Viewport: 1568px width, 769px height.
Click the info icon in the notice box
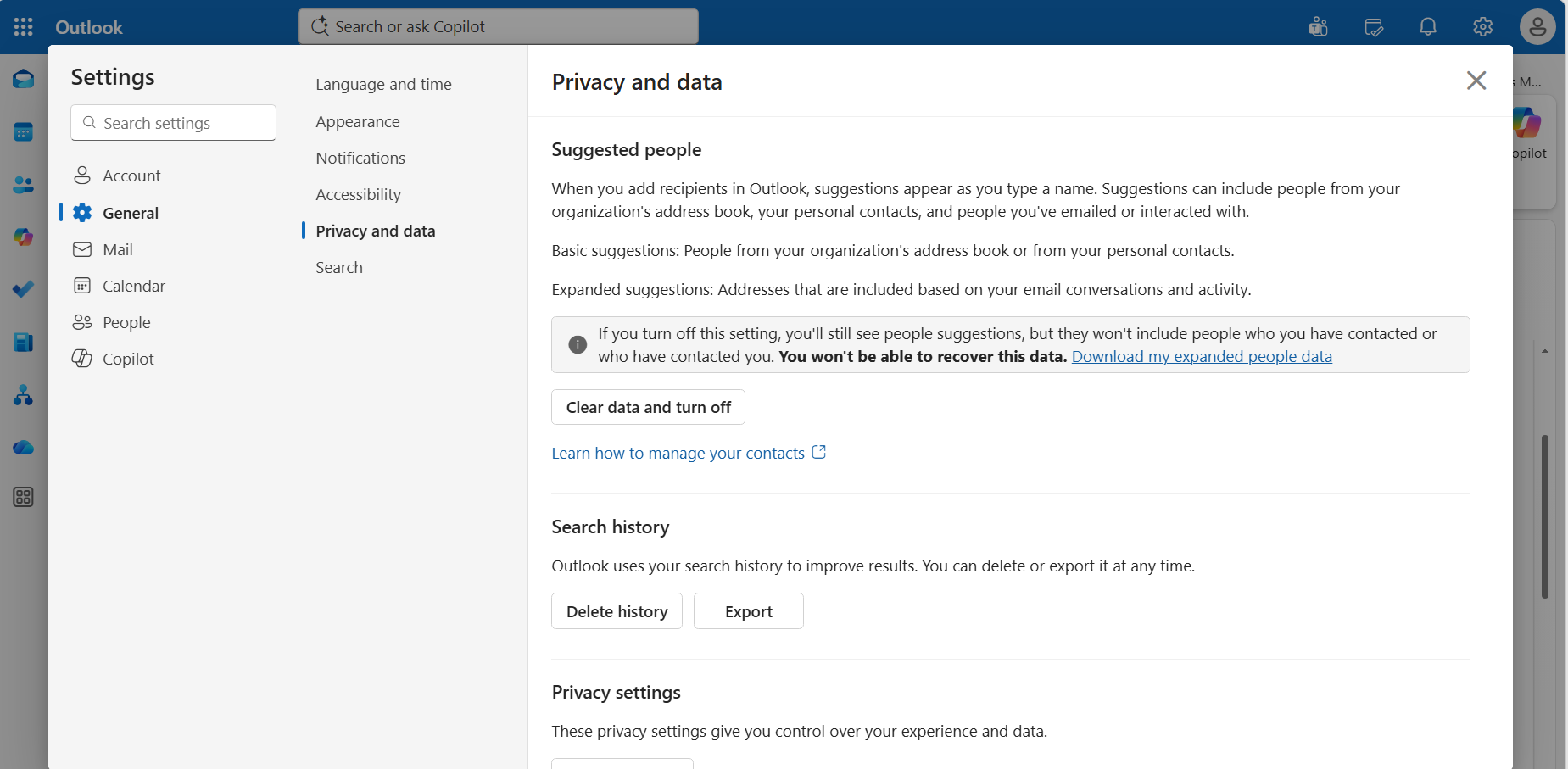578,344
